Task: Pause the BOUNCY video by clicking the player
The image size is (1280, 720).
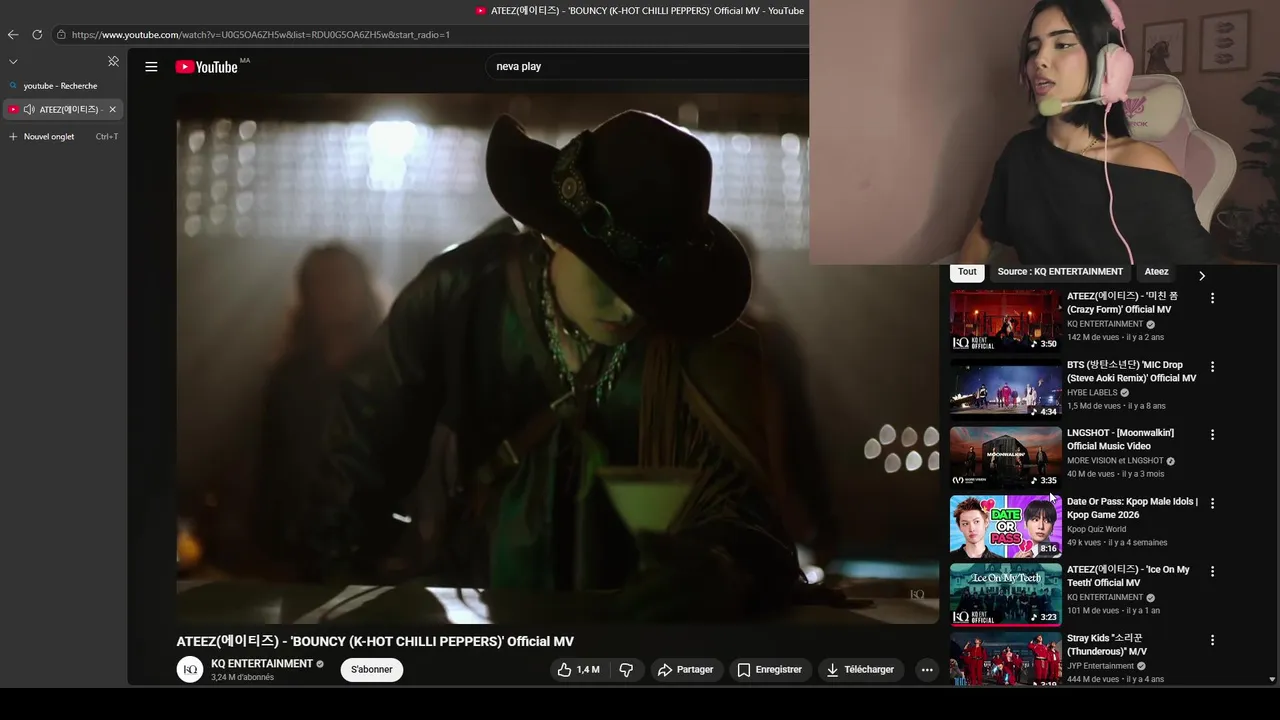Action: [558, 358]
